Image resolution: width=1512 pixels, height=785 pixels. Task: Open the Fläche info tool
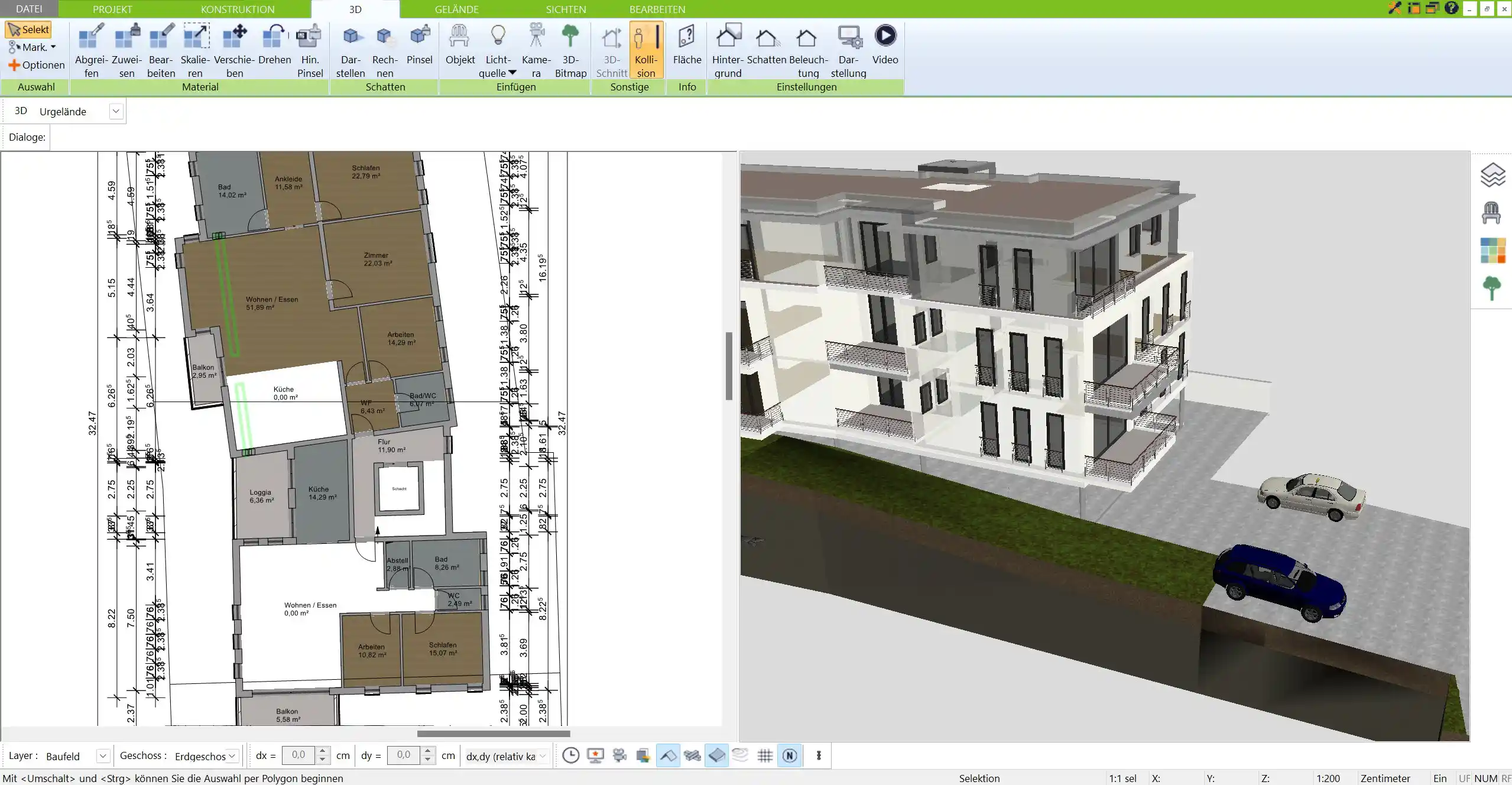(x=687, y=45)
